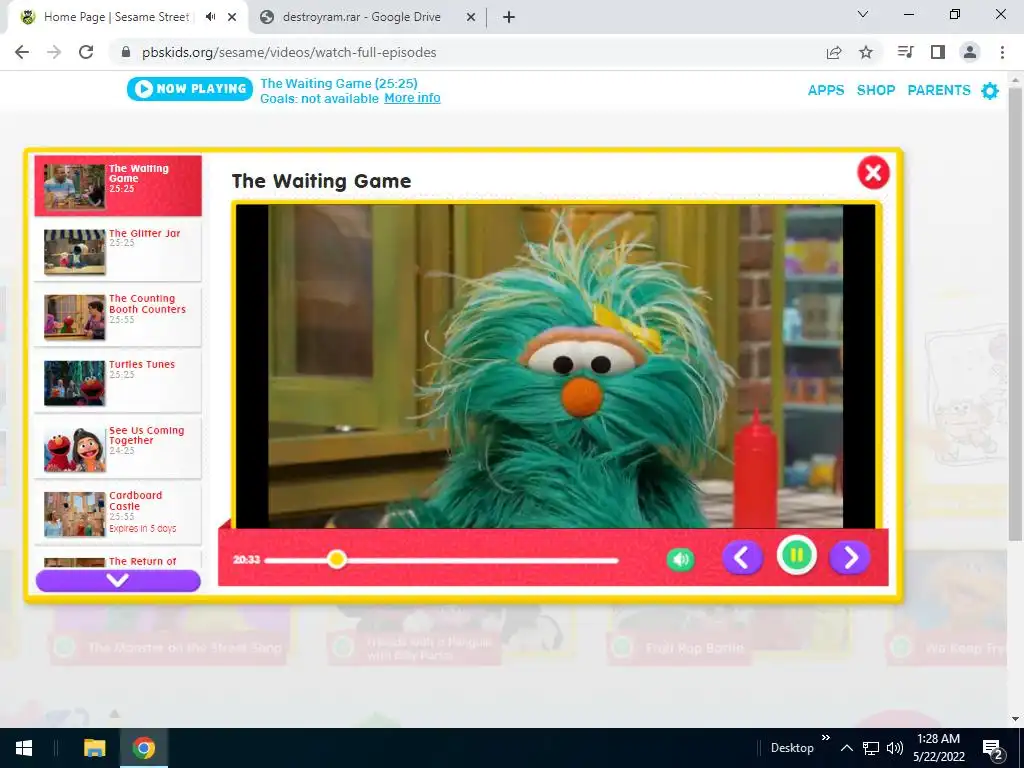Pause the video with the green button
Viewport: 1024px width, 768px height.
pyautogui.click(x=796, y=556)
